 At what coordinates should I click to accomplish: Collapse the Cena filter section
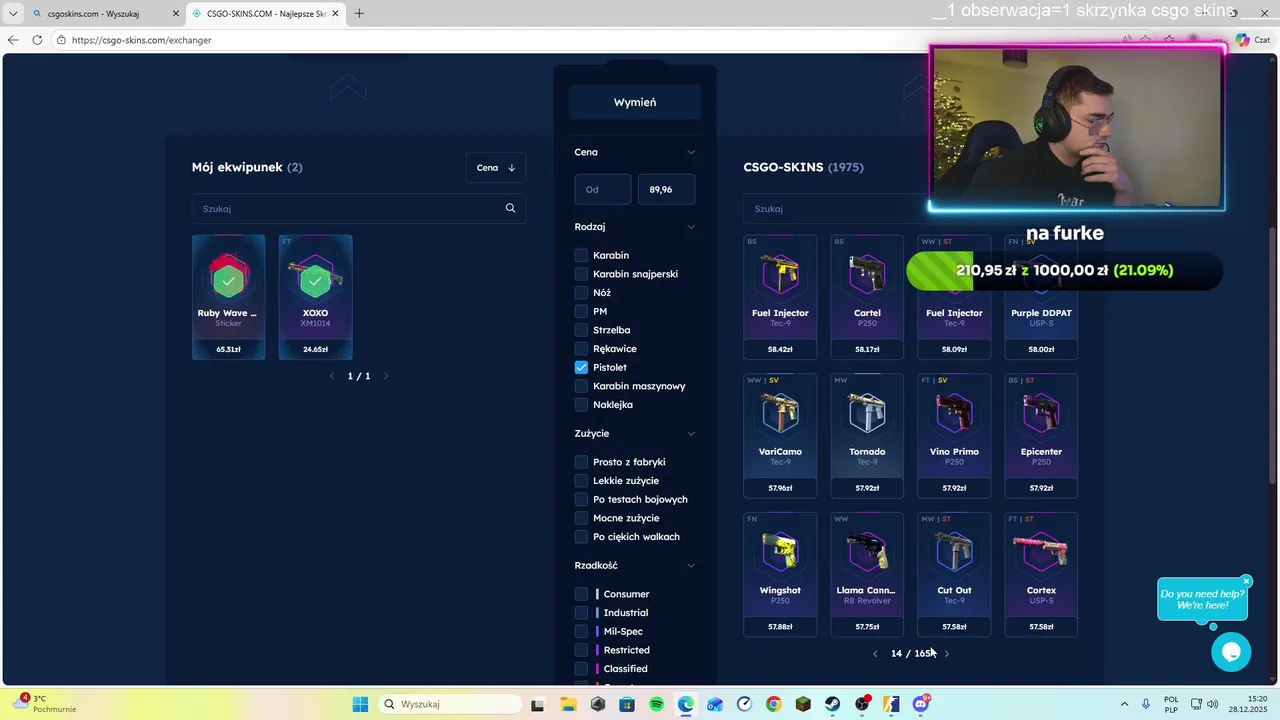point(690,152)
